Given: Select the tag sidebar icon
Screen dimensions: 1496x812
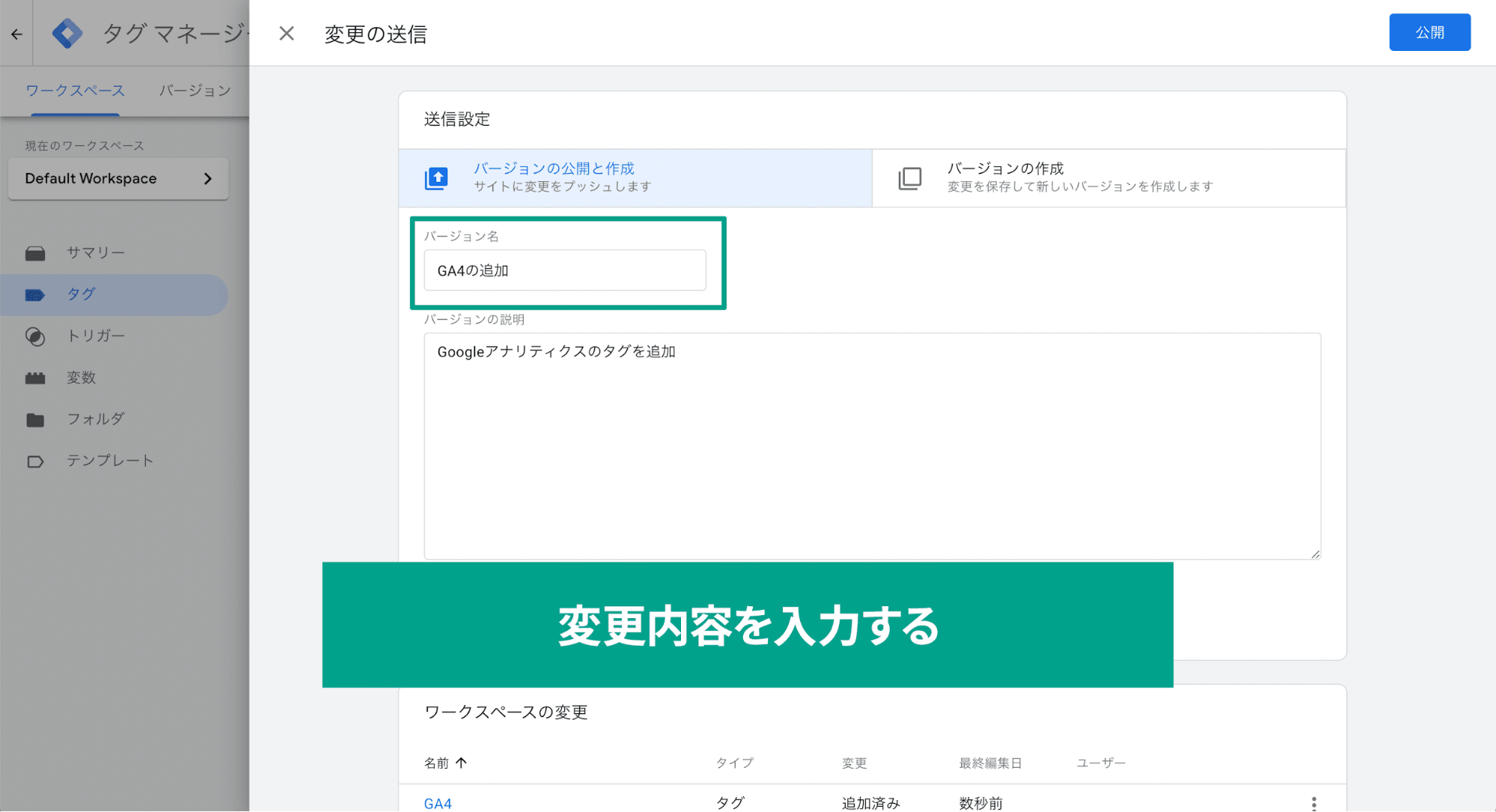Looking at the screenshot, I should [35, 293].
